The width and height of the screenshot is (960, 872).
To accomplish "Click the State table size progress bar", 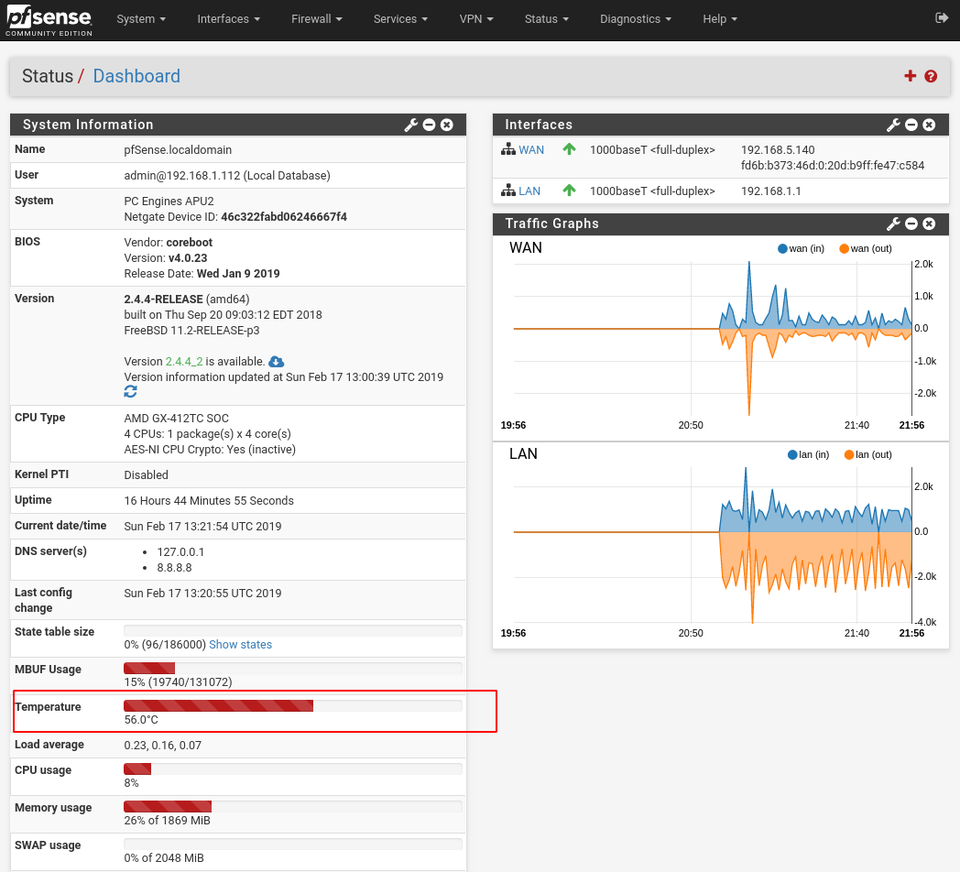I will coord(293,631).
